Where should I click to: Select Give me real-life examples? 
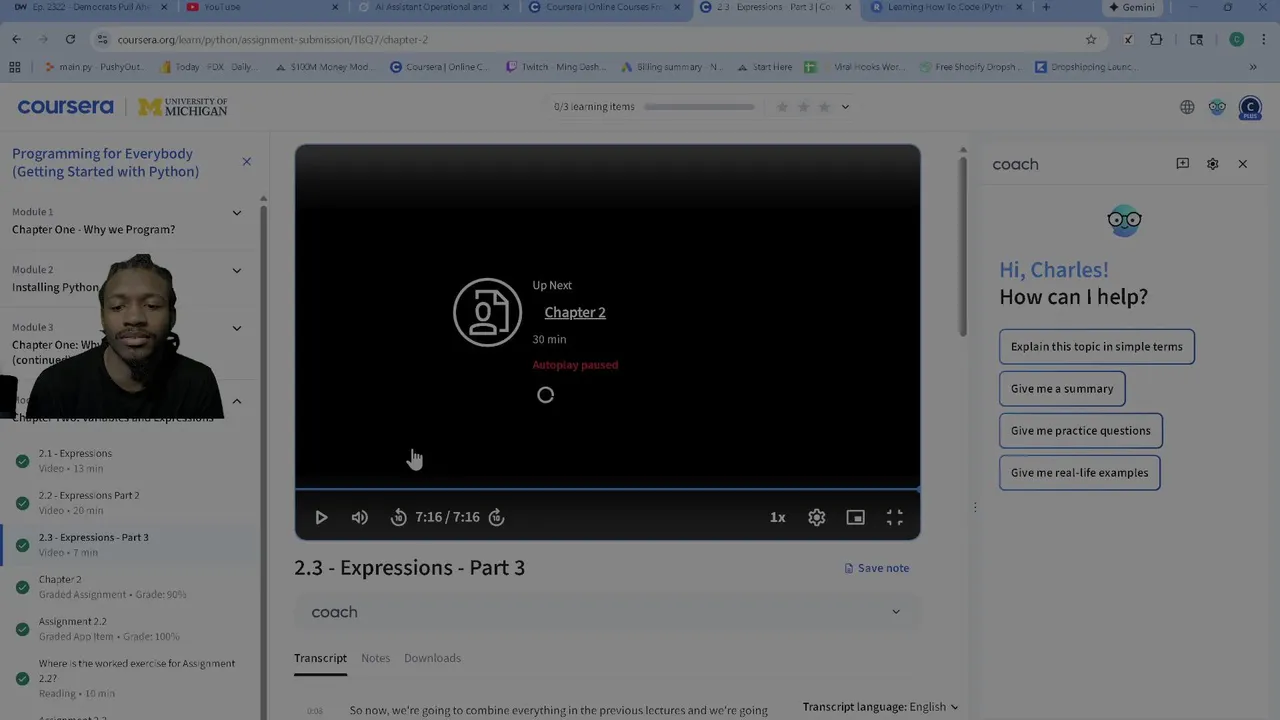1079,473
